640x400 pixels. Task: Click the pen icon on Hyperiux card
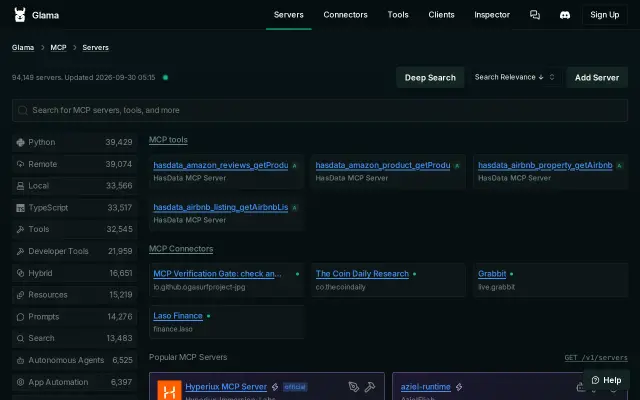353,387
